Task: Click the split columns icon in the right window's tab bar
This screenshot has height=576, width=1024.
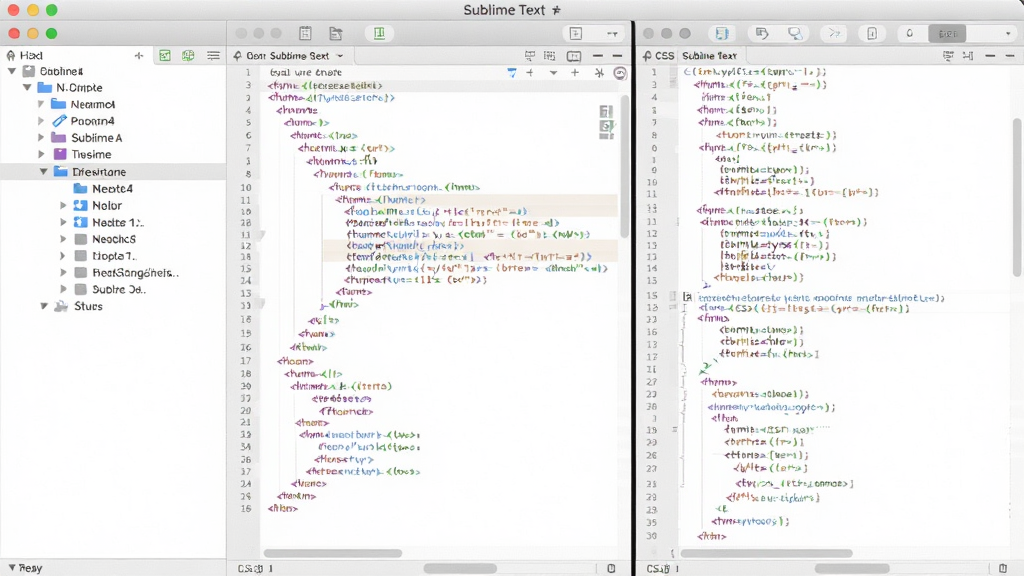Action: [968, 56]
